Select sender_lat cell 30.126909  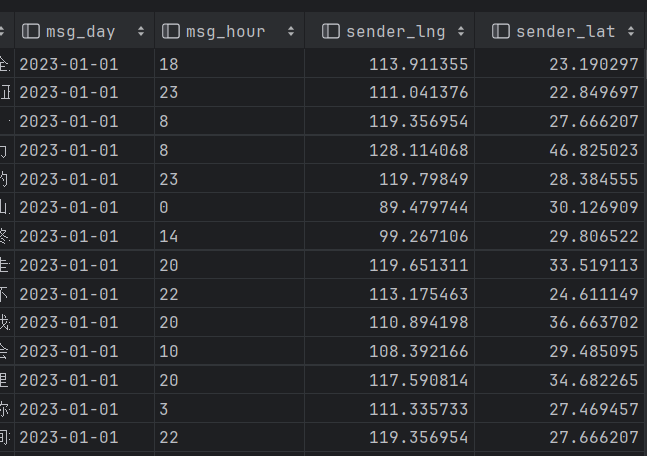560,207
